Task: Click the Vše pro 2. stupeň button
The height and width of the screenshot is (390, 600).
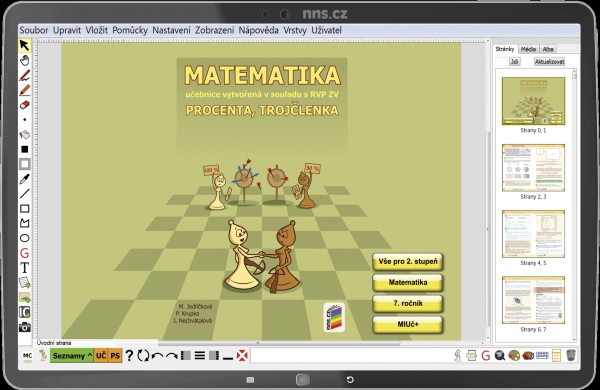Action: tap(408, 262)
